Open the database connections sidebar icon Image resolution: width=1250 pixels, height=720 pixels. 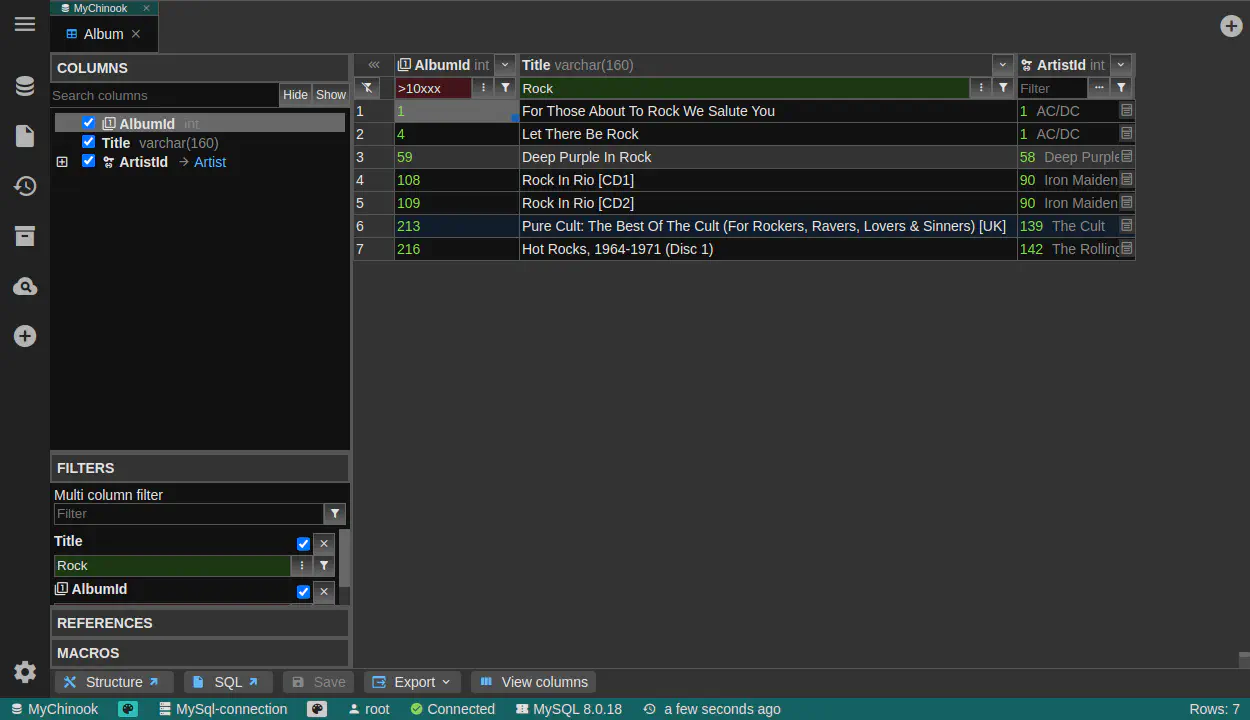25,86
